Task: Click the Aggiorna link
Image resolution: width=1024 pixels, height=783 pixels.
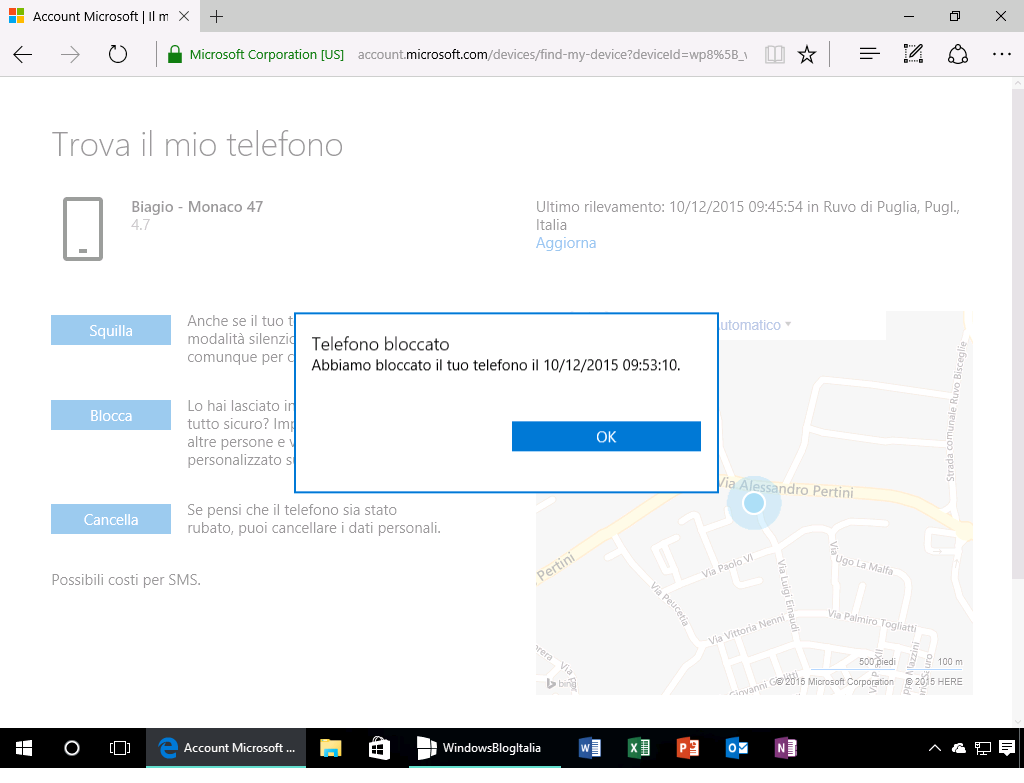Action: [x=566, y=243]
